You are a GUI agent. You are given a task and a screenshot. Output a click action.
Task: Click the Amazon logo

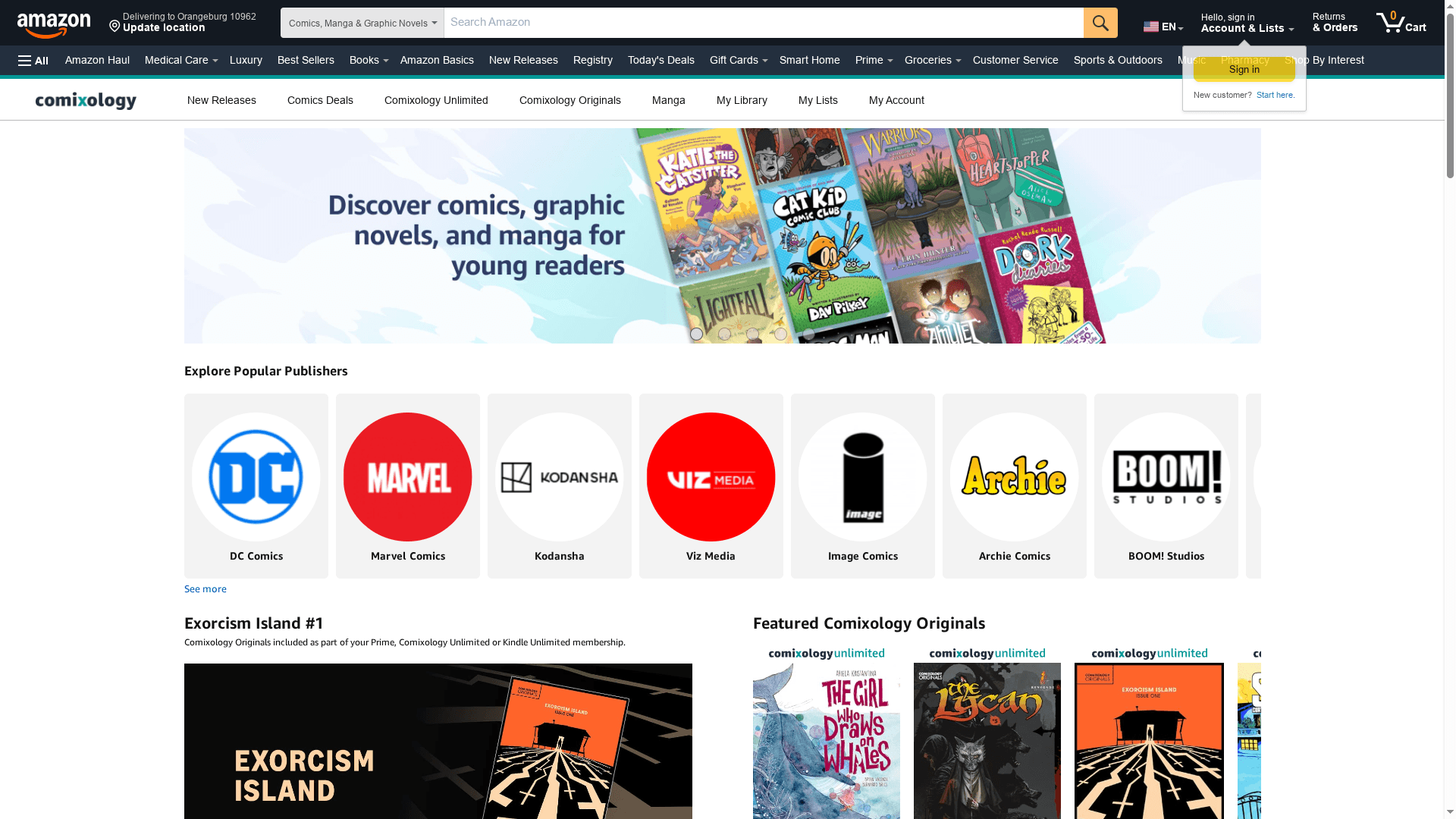point(53,23)
